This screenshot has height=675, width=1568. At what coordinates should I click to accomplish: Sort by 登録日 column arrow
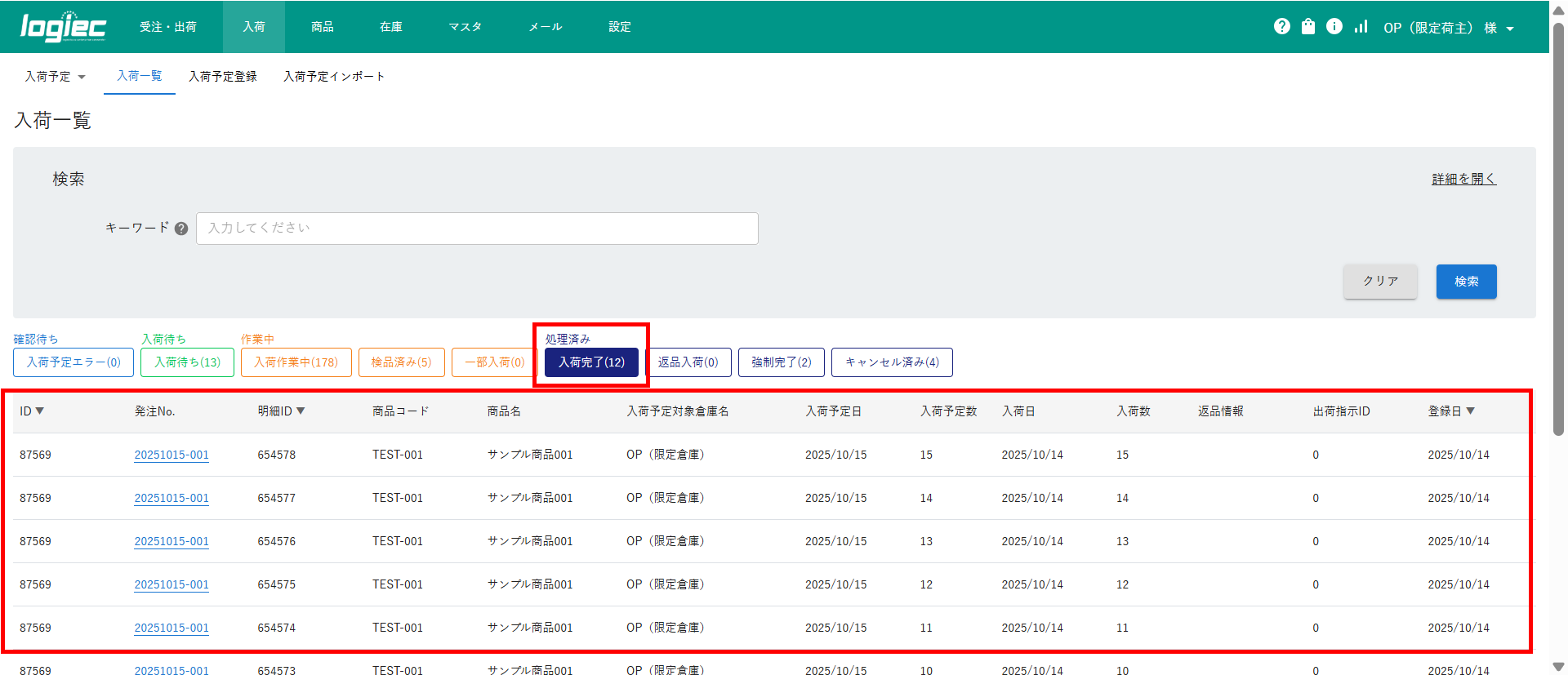(x=1470, y=411)
